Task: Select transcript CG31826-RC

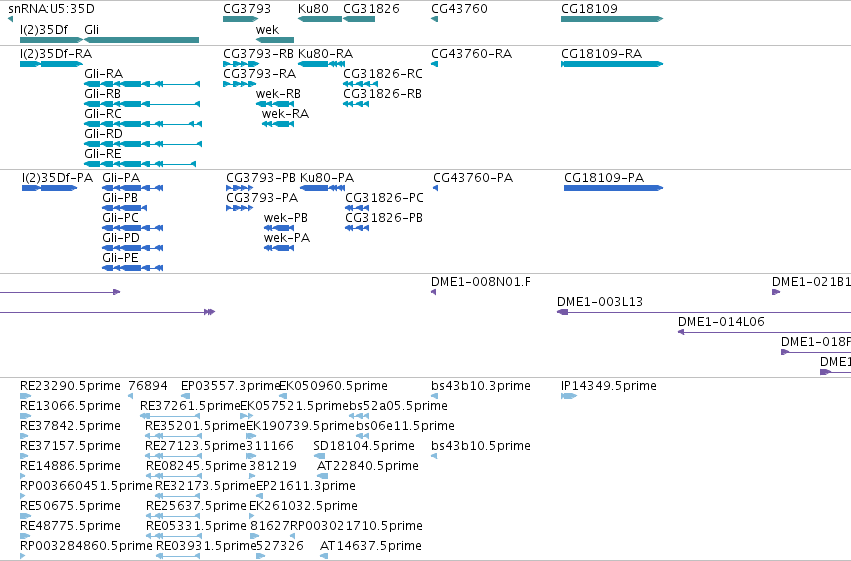Action: click(360, 84)
